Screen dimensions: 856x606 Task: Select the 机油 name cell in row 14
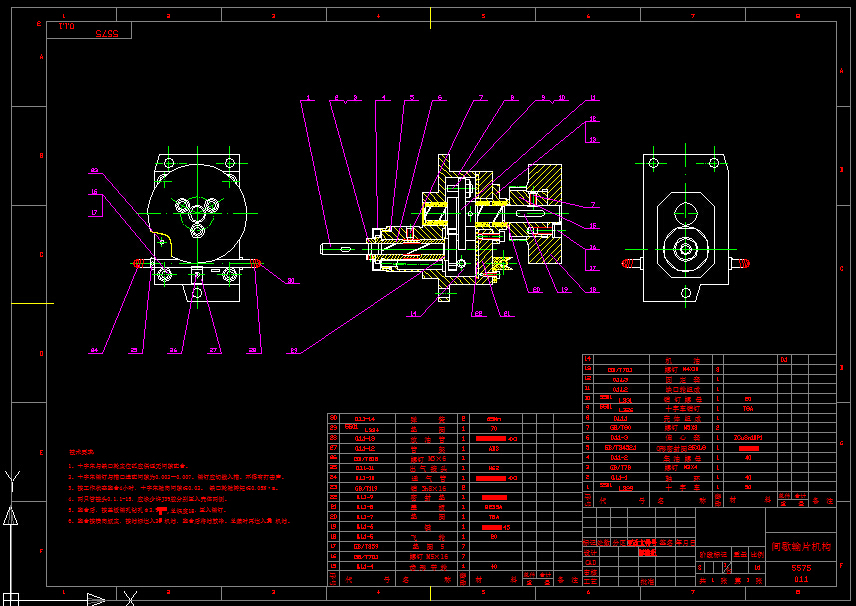coord(682,360)
